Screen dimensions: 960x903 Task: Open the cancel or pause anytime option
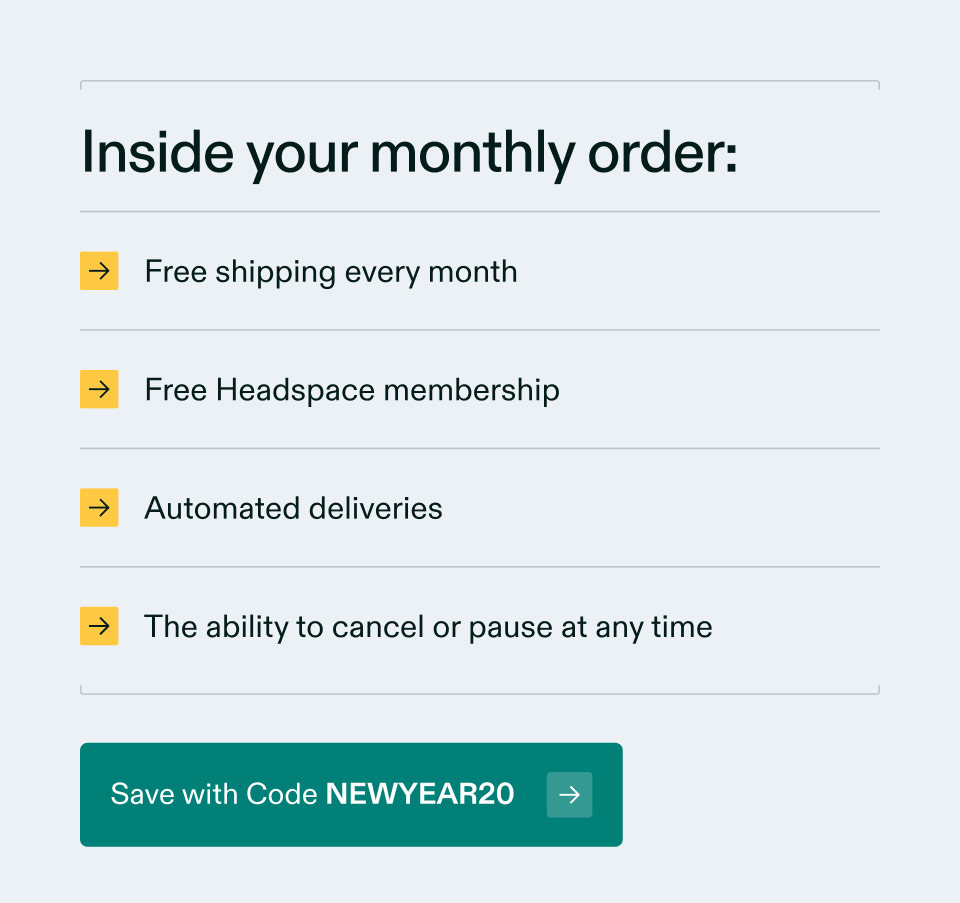pos(429,626)
